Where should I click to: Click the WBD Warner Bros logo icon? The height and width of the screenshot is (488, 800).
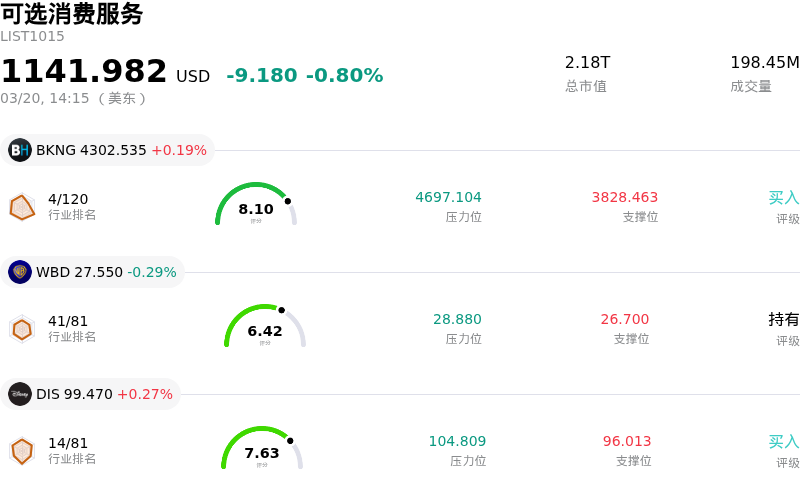20,272
